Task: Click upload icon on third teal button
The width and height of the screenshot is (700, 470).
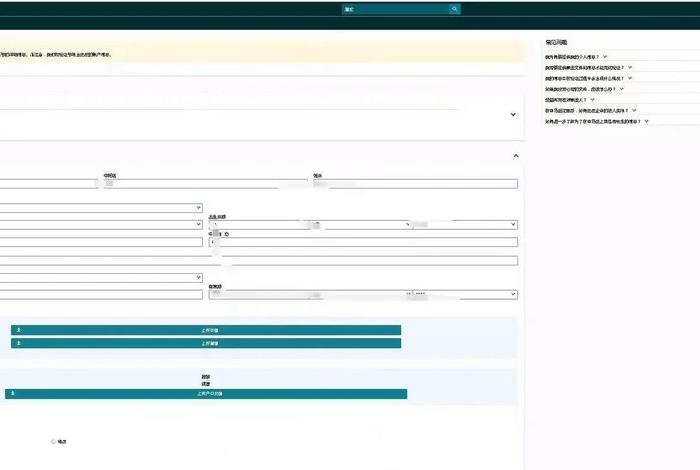Action: click(x=11, y=394)
